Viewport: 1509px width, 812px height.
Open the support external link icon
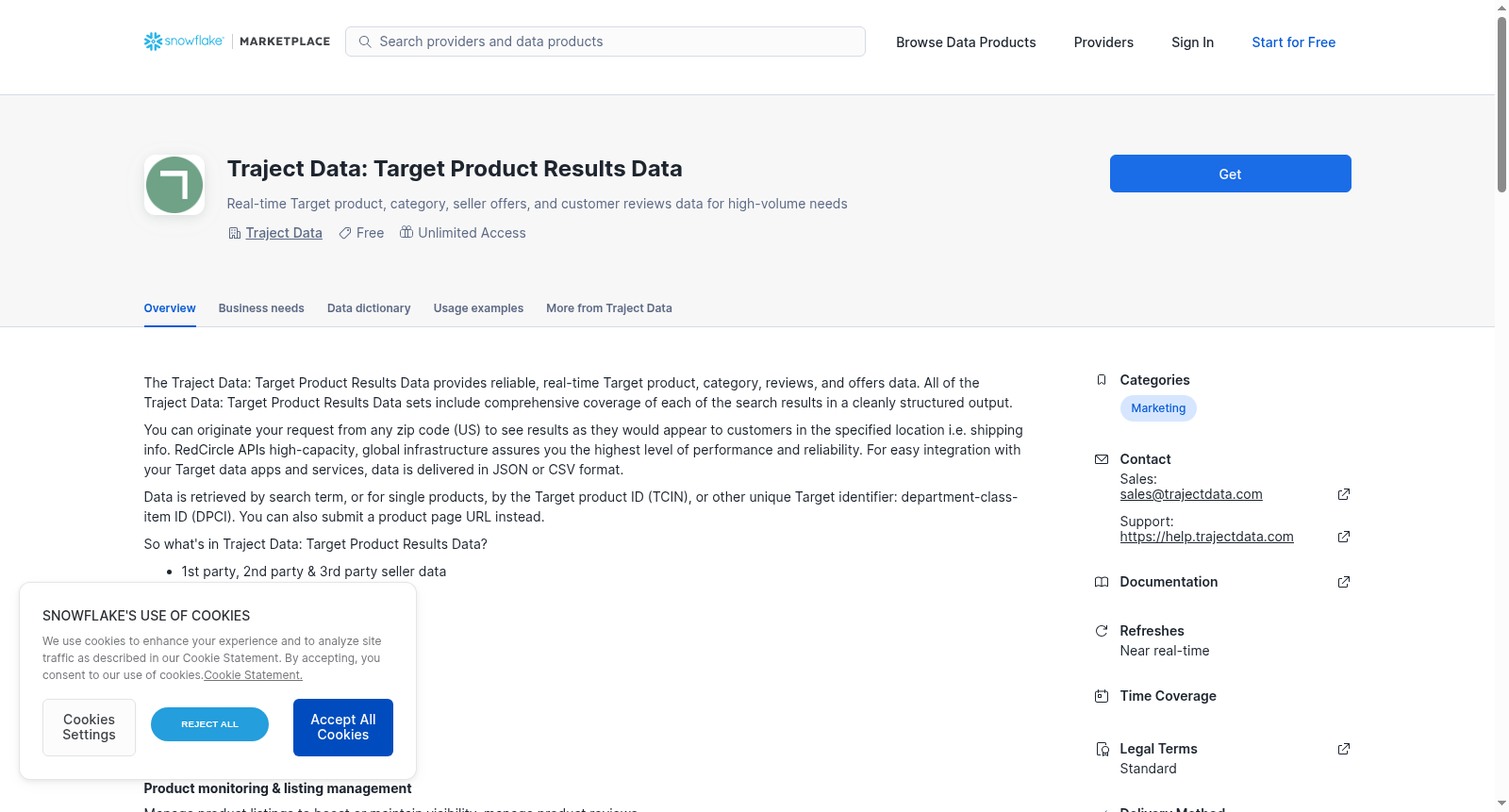tap(1344, 537)
